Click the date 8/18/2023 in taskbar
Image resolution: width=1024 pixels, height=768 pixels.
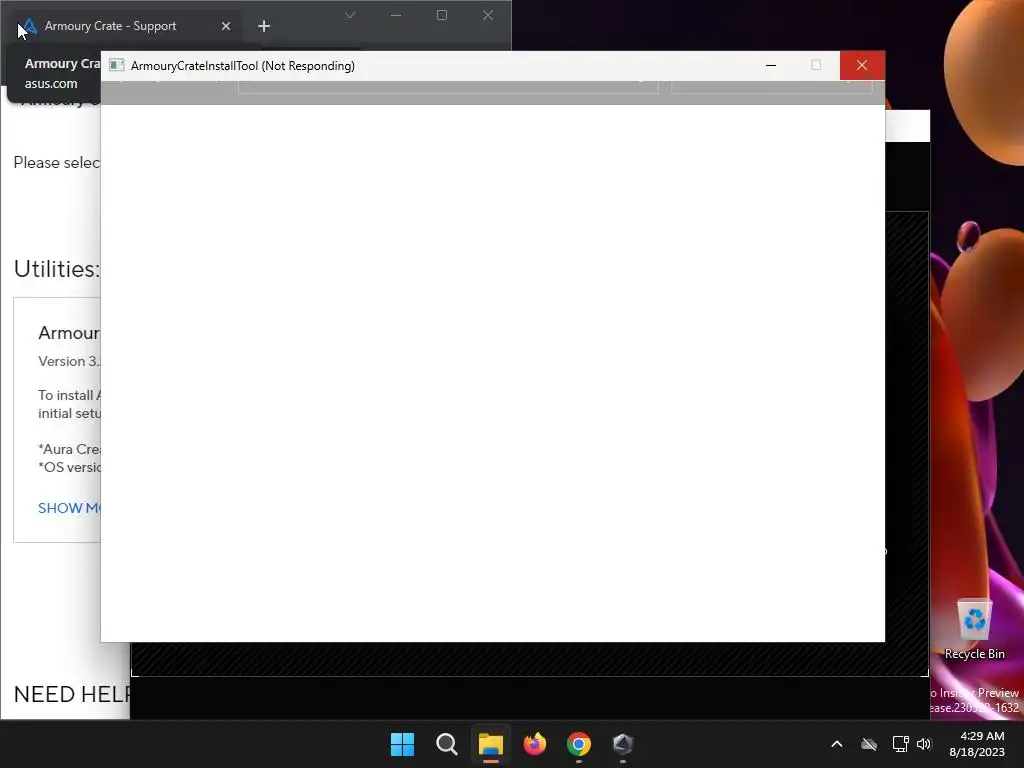[x=976, y=752]
